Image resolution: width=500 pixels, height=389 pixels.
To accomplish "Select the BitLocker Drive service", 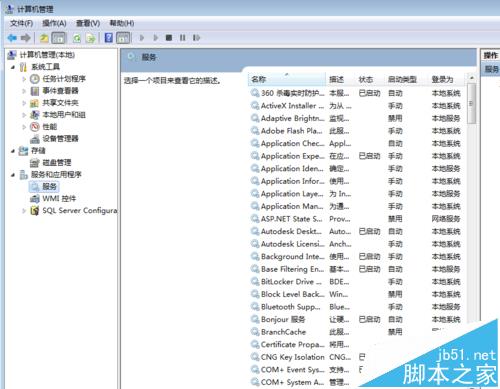I will (356, 282).
